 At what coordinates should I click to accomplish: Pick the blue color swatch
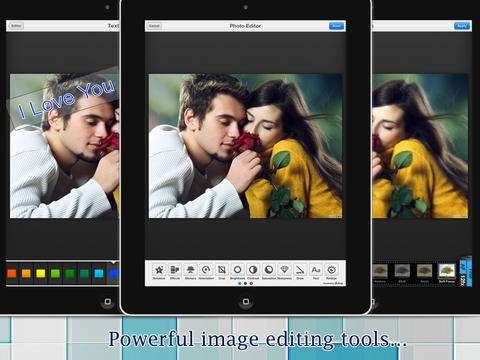click(x=113, y=274)
